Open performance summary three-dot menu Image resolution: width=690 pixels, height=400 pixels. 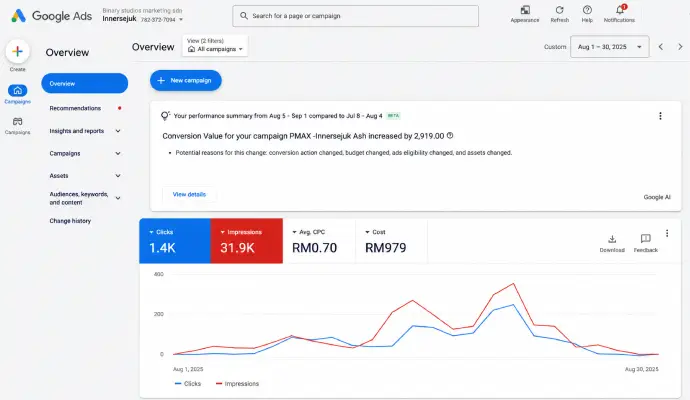point(660,116)
